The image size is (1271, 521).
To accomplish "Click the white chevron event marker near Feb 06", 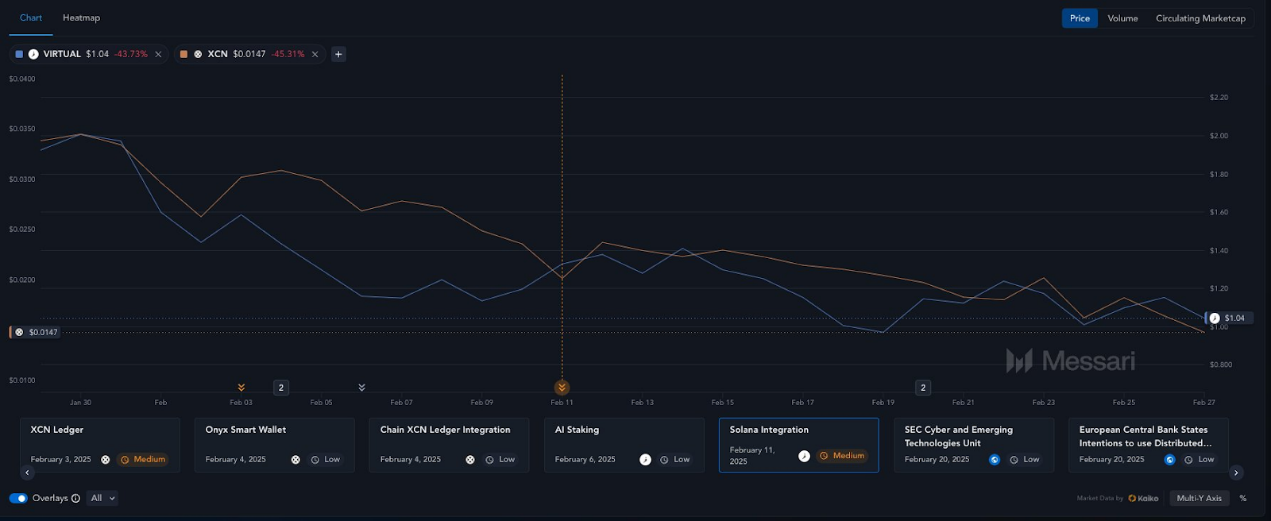I will click(x=362, y=387).
